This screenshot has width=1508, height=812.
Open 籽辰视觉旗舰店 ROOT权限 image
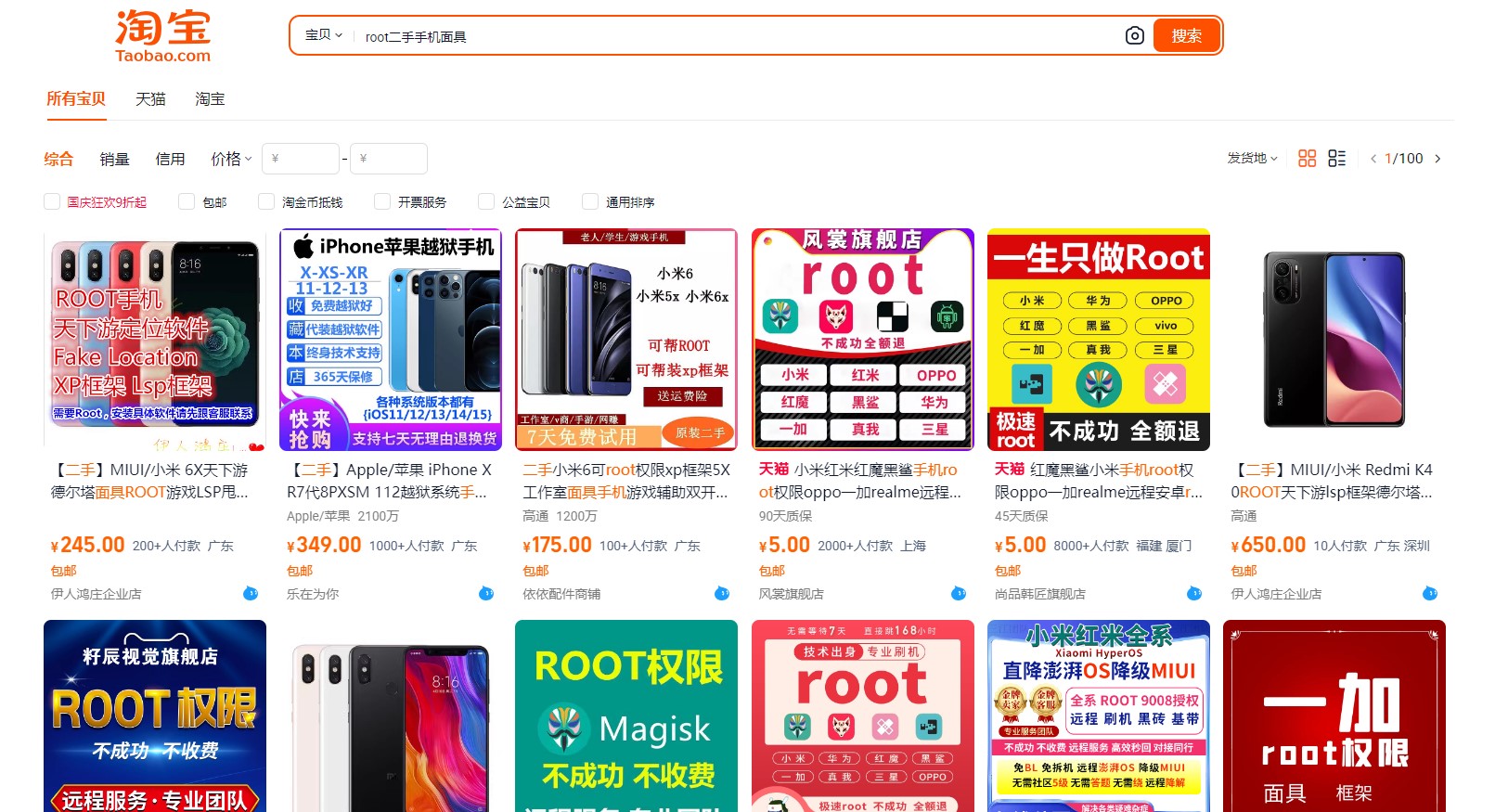(x=155, y=715)
